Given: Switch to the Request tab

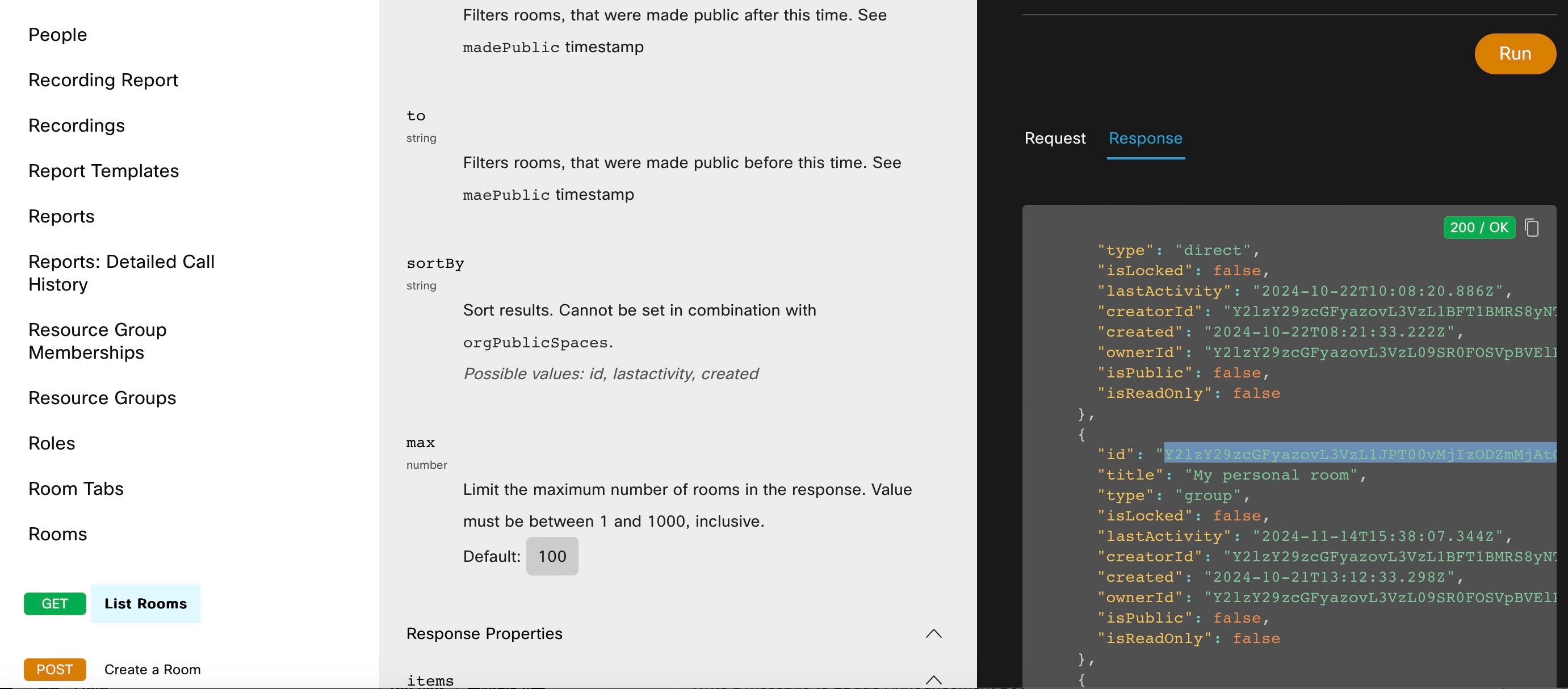Looking at the screenshot, I should (1054, 138).
